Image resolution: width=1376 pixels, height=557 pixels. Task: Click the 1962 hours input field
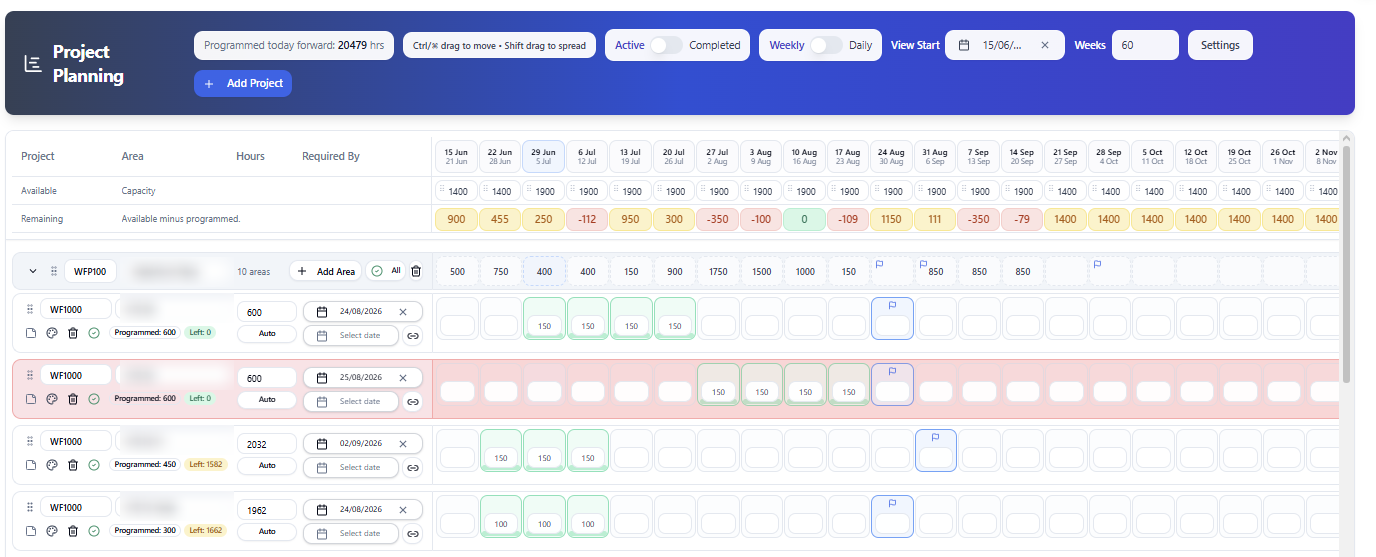pyautogui.click(x=267, y=510)
